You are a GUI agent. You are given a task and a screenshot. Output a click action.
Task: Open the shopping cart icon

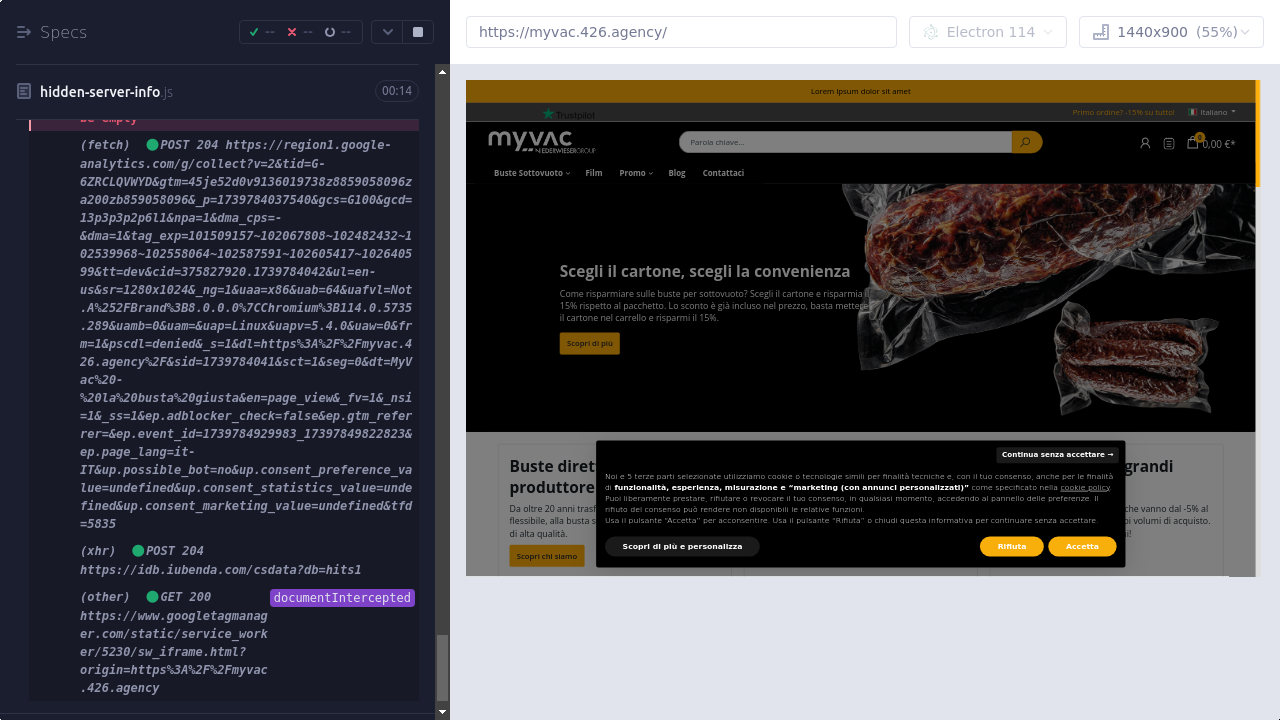click(1192, 143)
